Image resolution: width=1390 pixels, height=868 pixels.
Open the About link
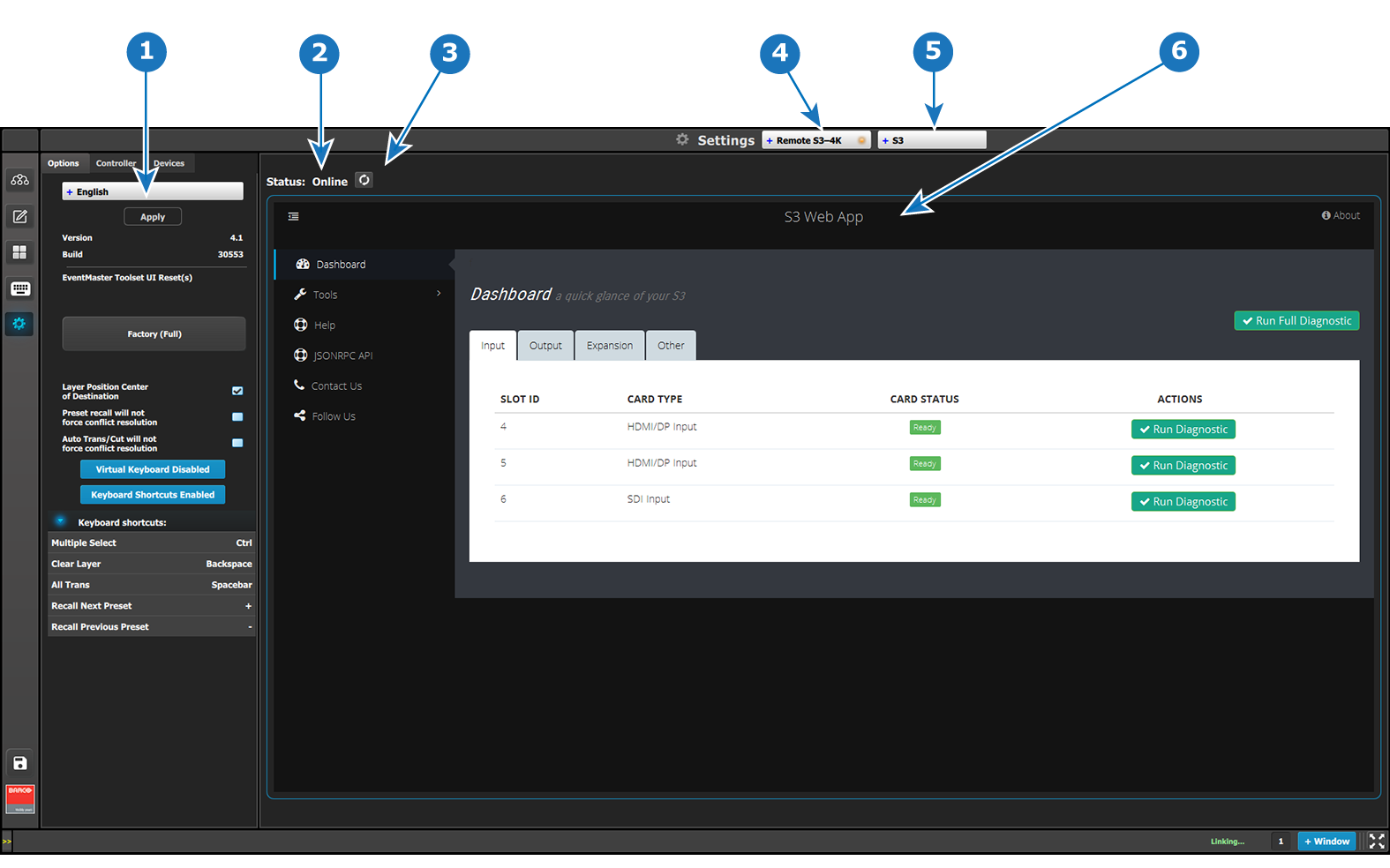coord(1341,215)
